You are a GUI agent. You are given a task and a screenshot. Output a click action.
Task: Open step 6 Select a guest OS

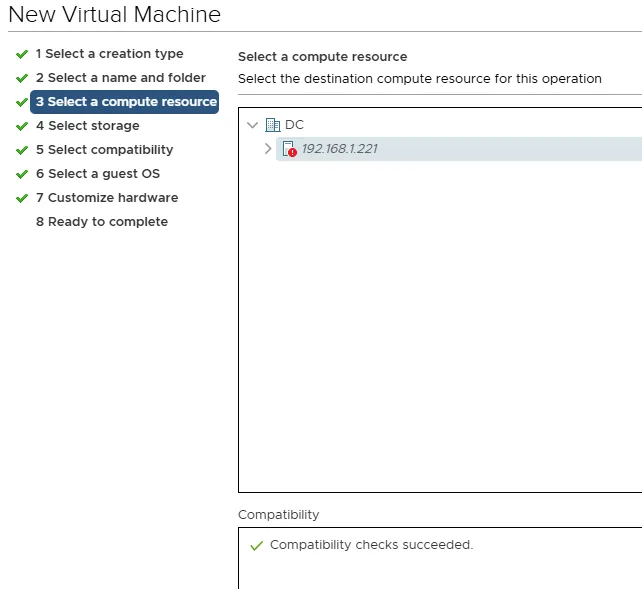tap(97, 174)
